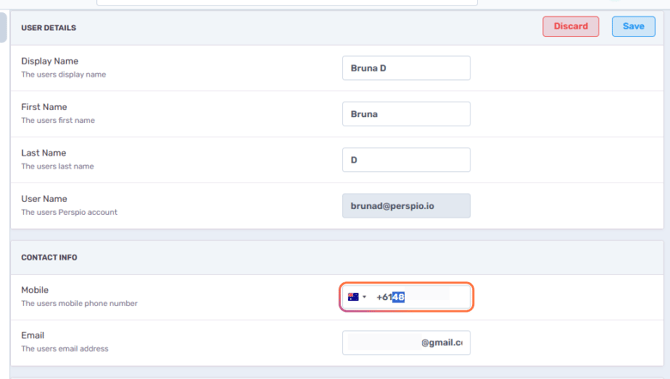Click the partially visible box above User Details

(x=287, y=3)
